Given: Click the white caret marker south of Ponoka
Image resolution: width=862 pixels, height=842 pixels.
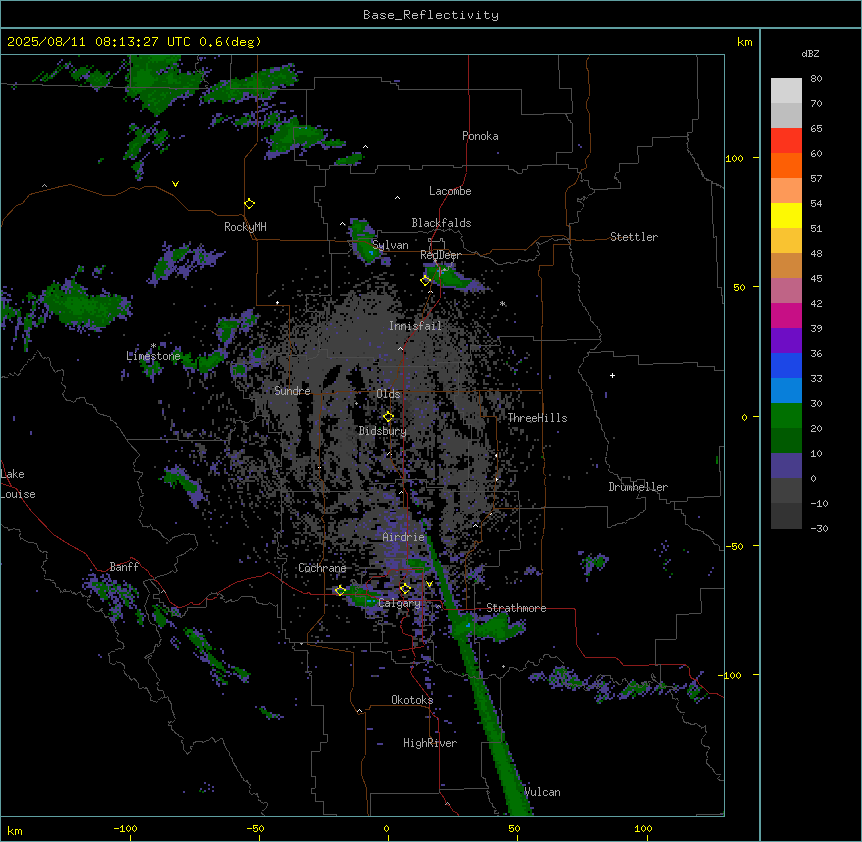Looking at the screenshot, I should (397, 198).
